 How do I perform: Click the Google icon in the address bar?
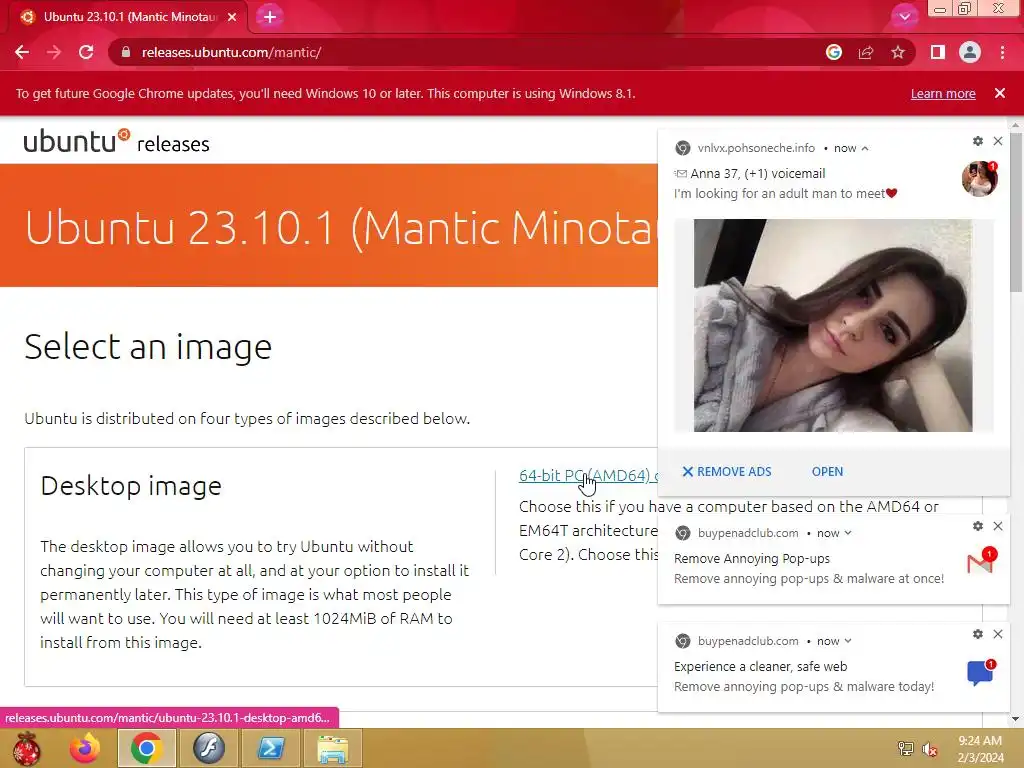(x=834, y=52)
